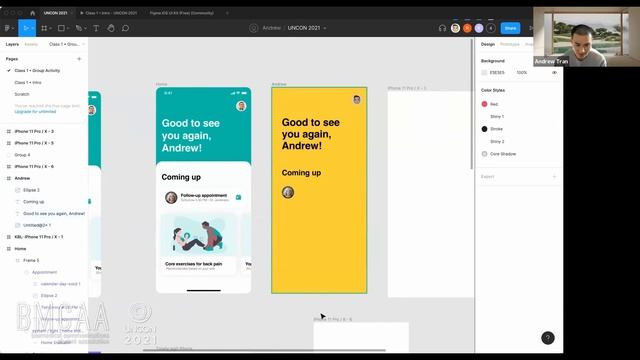Select the Text tool
Screen dimensions: 640x360
click(96, 28)
